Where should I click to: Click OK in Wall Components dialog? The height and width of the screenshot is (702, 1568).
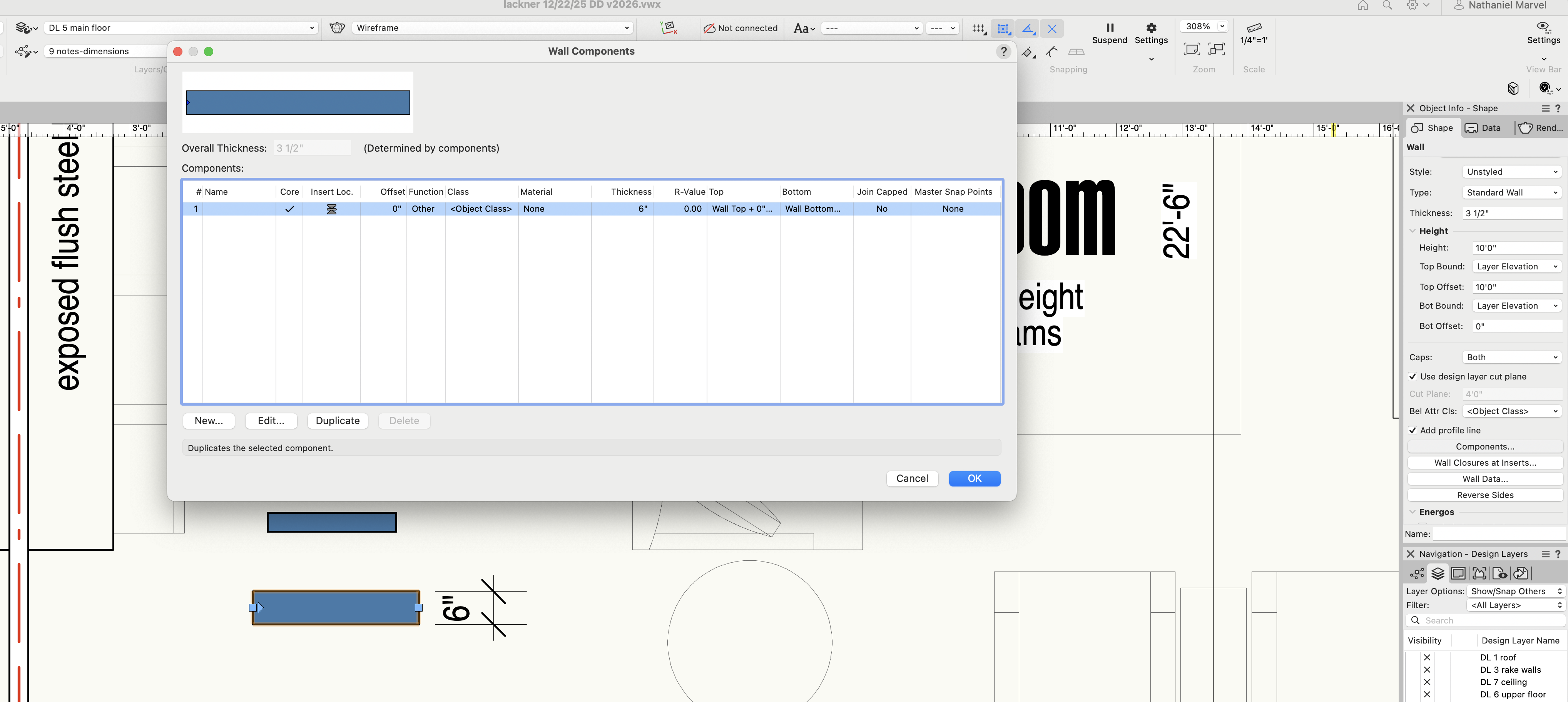[974, 478]
